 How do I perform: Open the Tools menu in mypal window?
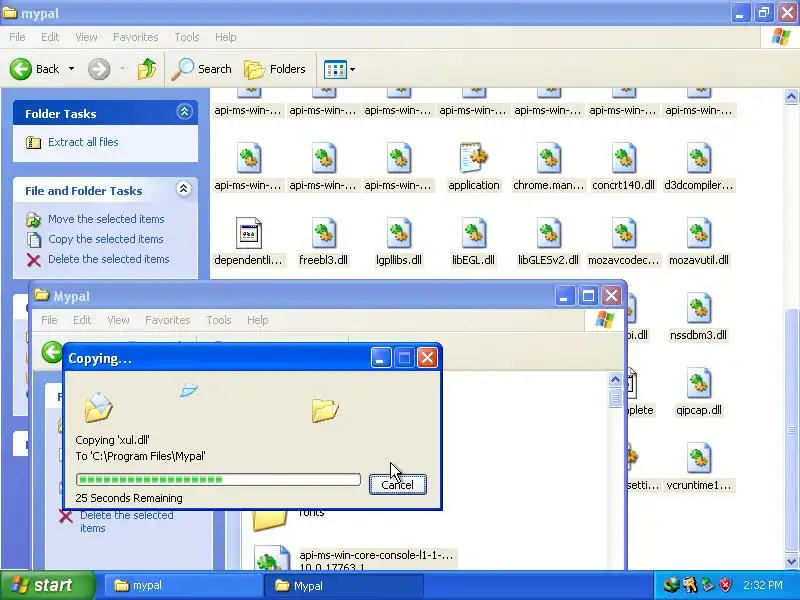pos(187,37)
